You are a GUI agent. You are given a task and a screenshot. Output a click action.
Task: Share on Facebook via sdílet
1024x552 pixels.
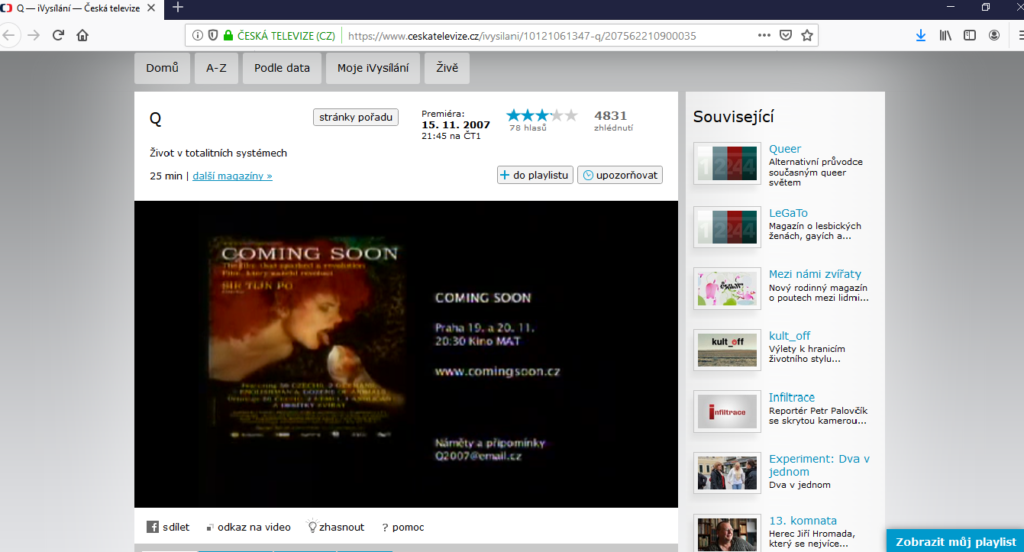tap(168, 527)
